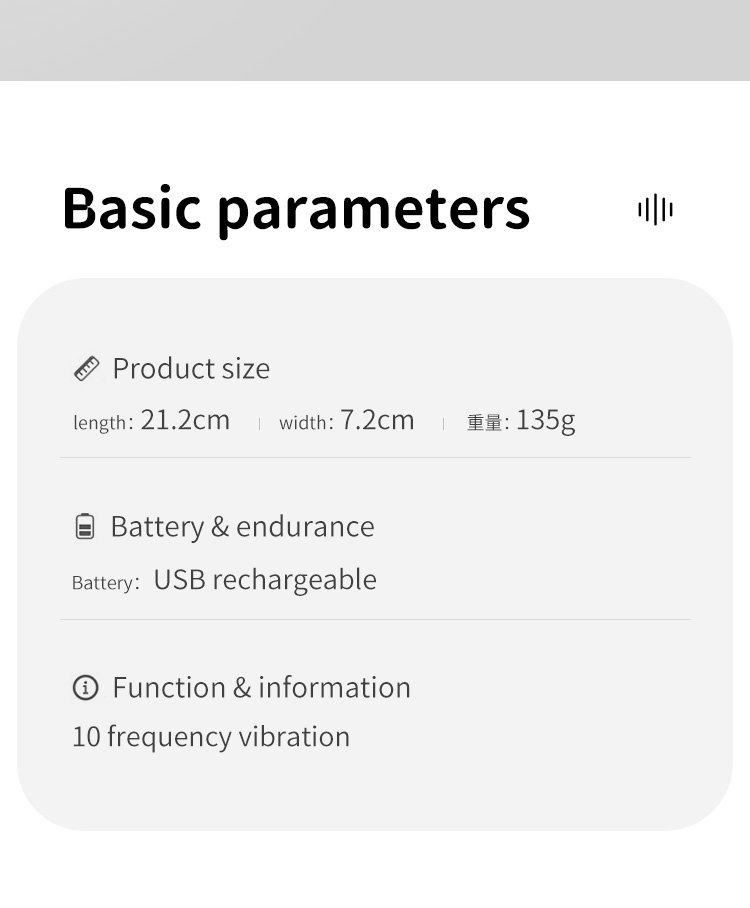Image resolution: width=750 pixels, height=908 pixels.
Task: Select the Battery & endurance section title
Action: [x=242, y=527]
